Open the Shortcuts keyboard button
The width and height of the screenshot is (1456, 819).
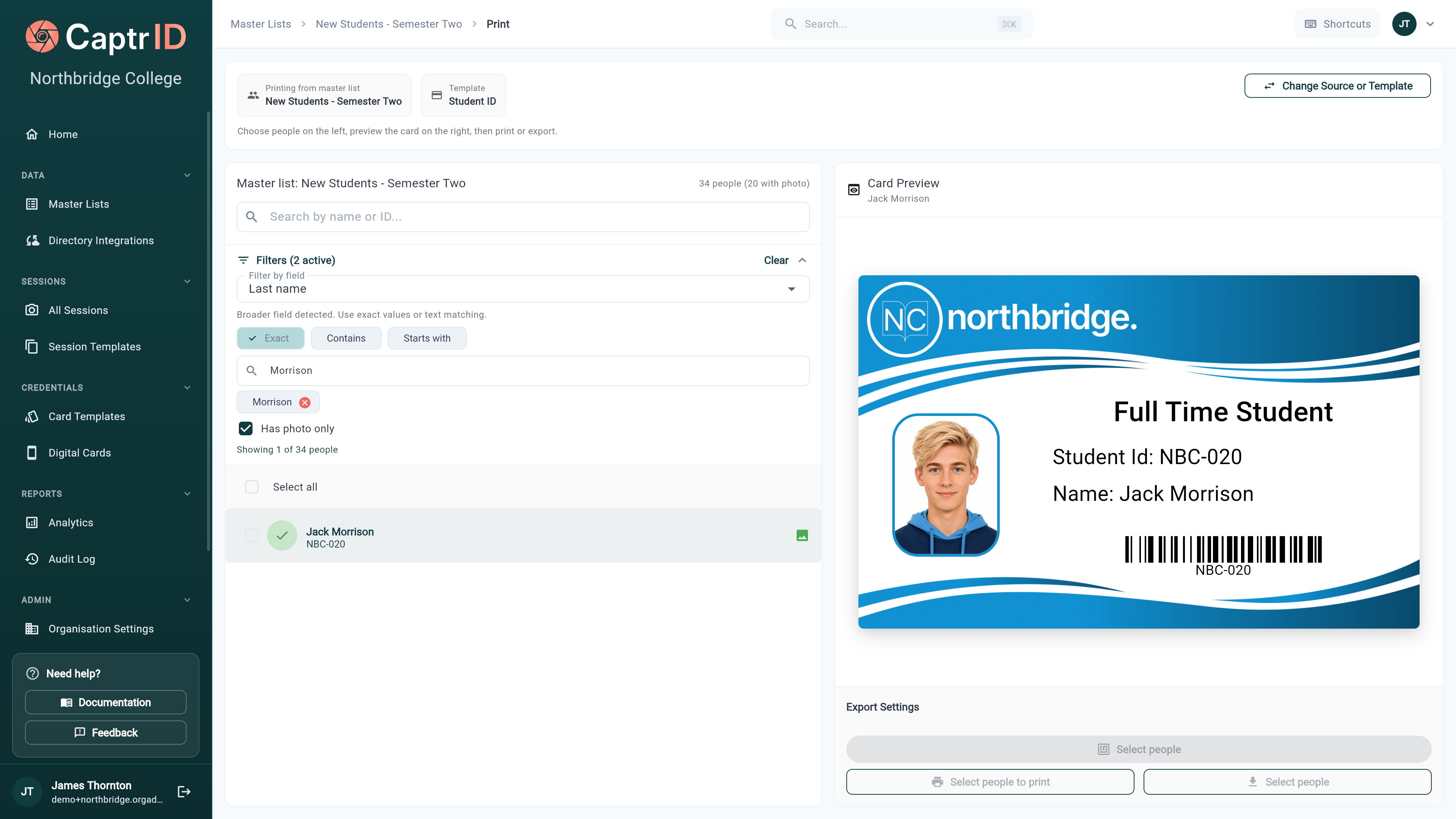click(x=1337, y=24)
